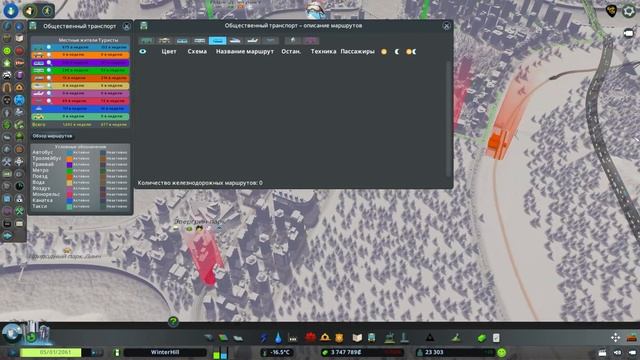Open the traffic info view cars icon
640x360 pixels.
point(7,75)
